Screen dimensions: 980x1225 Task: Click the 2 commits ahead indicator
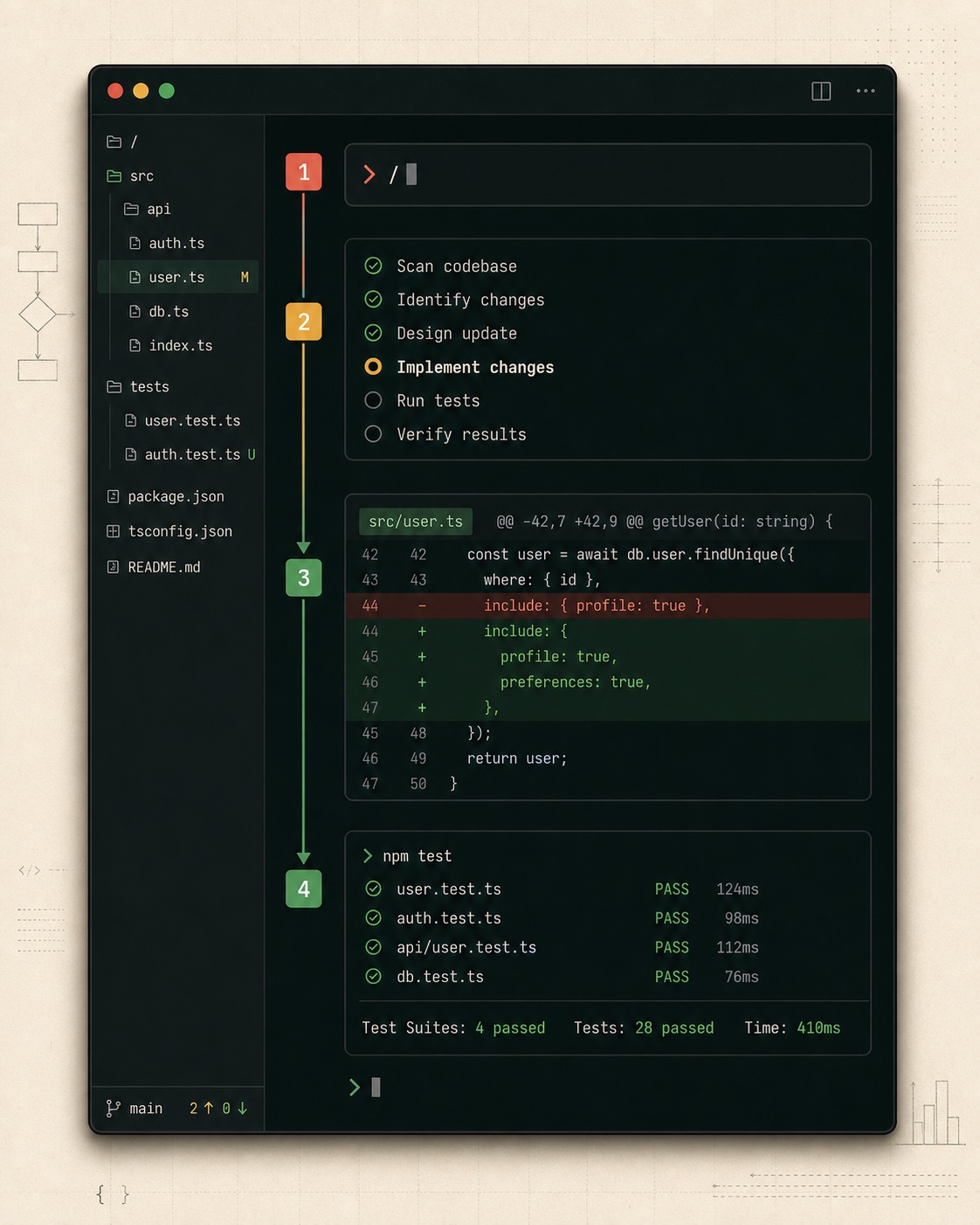pyautogui.click(x=201, y=1108)
